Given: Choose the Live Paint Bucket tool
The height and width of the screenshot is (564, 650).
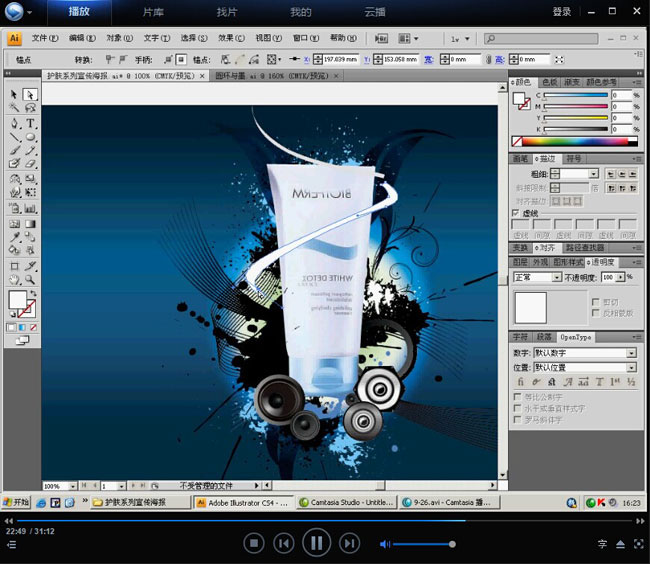Looking at the screenshot, I should pyautogui.click(x=15, y=250).
